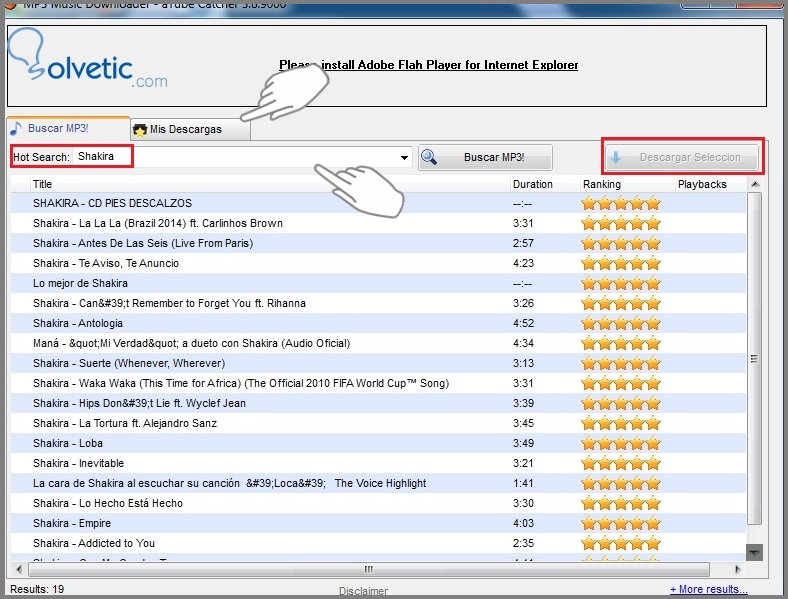Select La cara de Shakira The Voice Highlight row
788x599 pixels.
coord(378,483)
